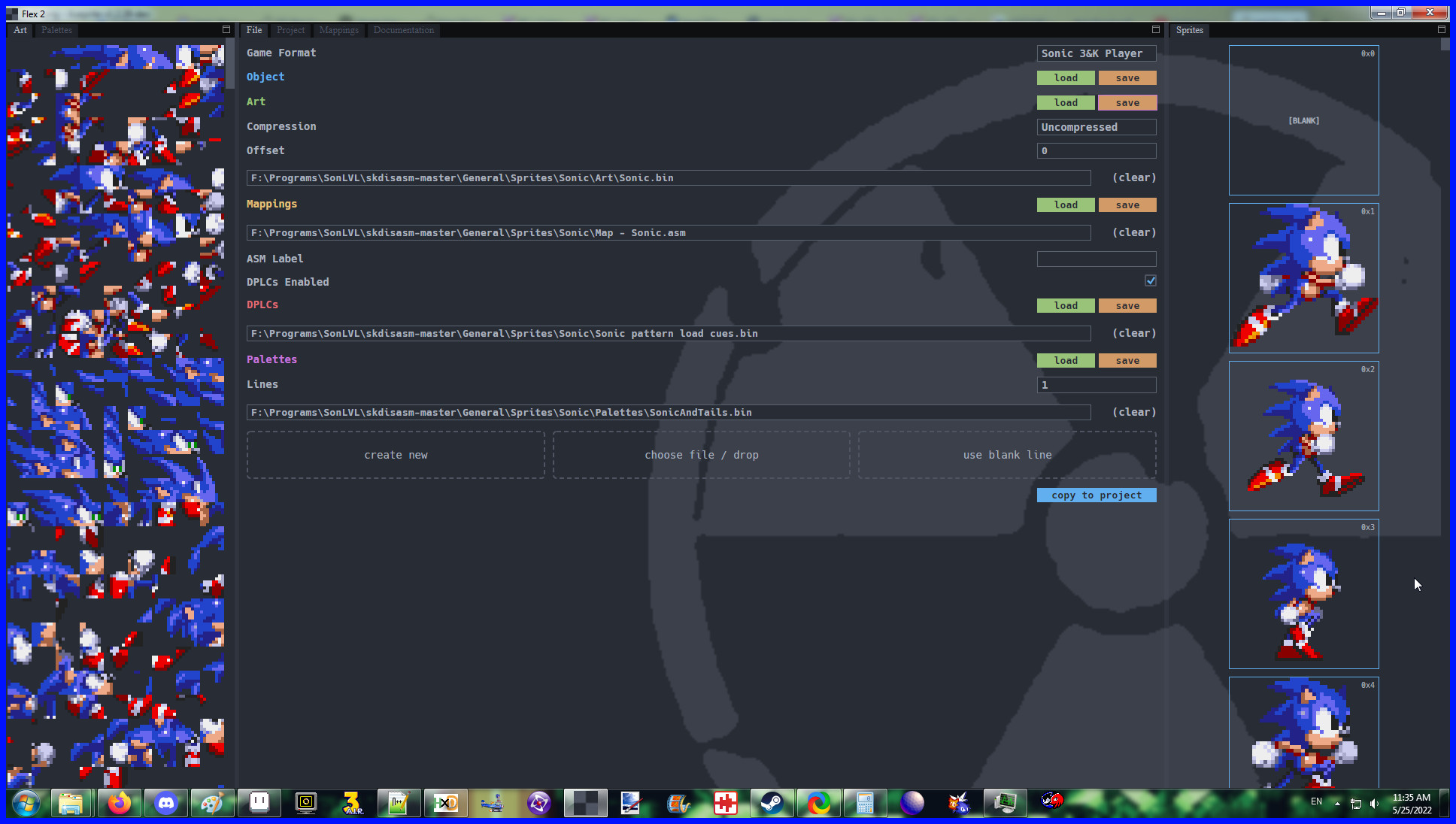Clear the Sonic.bin art path
The width and height of the screenshot is (1456, 824).
coord(1134,177)
